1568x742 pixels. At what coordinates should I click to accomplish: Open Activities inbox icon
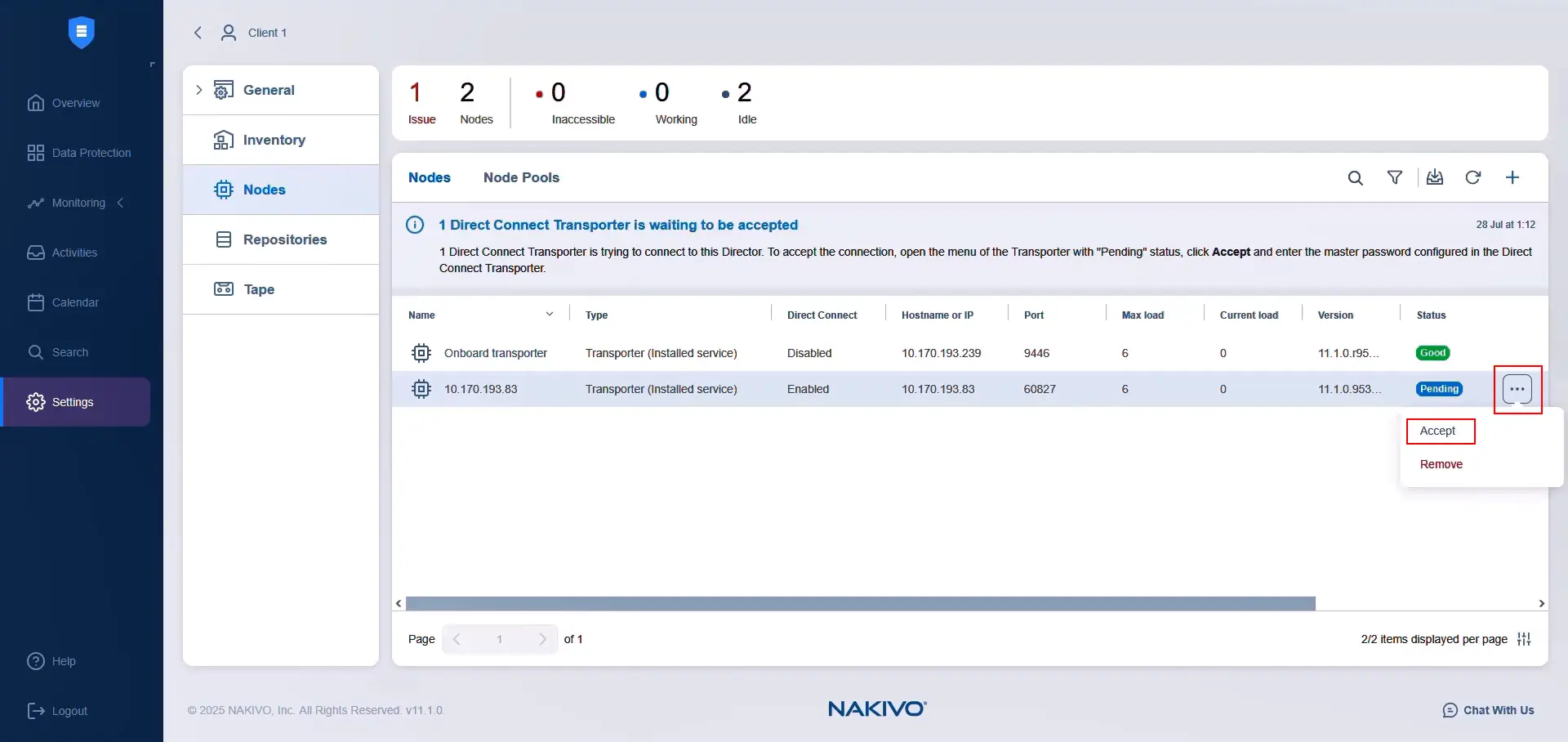pyautogui.click(x=36, y=253)
